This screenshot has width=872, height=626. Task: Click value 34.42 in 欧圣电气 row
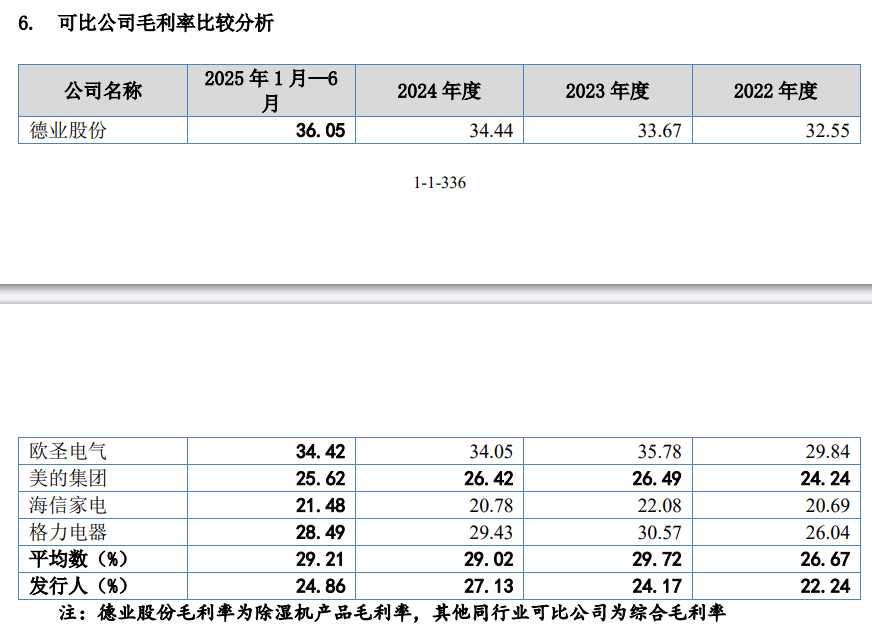click(x=320, y=451)
